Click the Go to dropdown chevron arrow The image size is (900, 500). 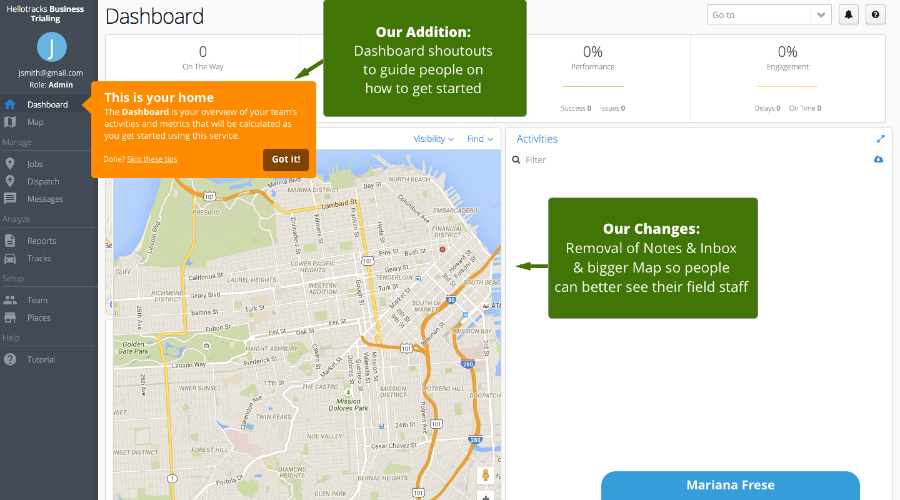[821, 15]
